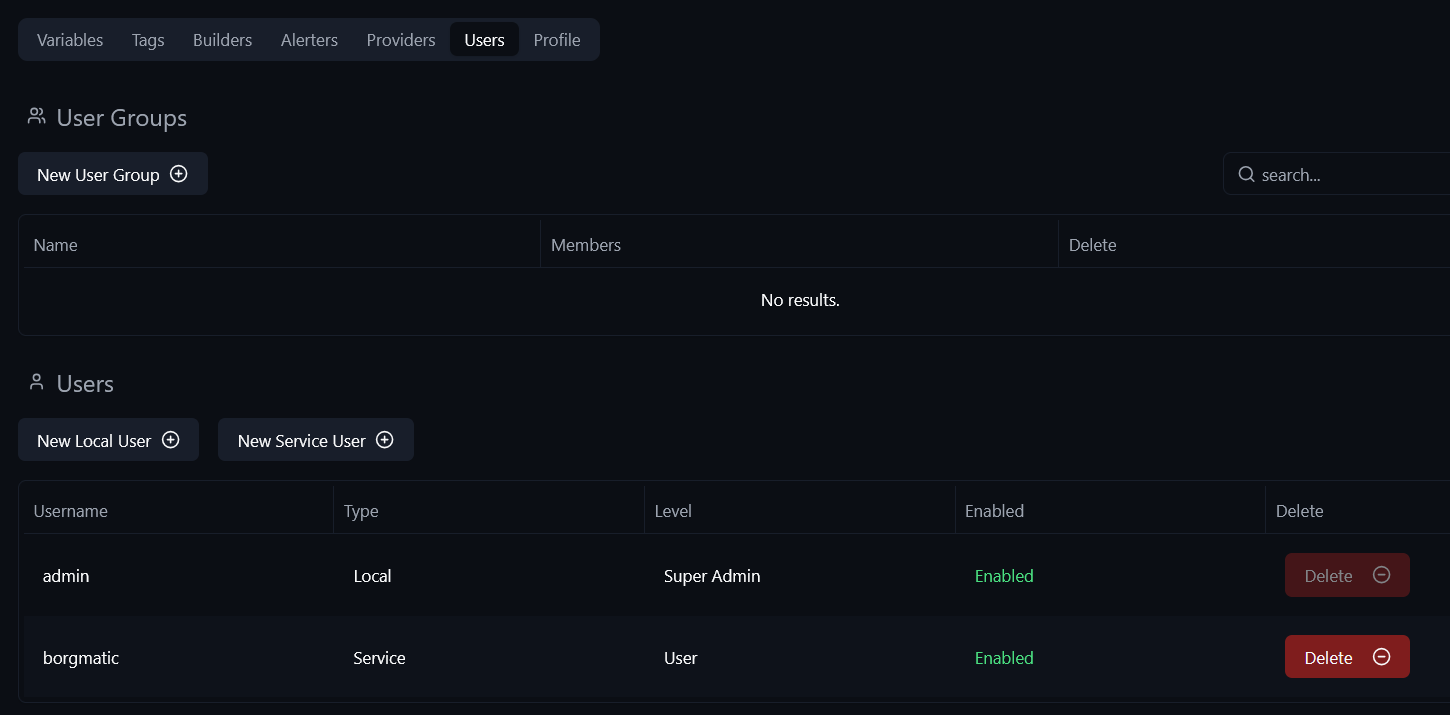Image resolution: width=1450 pixels, height=715 pixels.
Task: Sort users by the Level column header
Action: pyautogui.click(x=673, y=511)
